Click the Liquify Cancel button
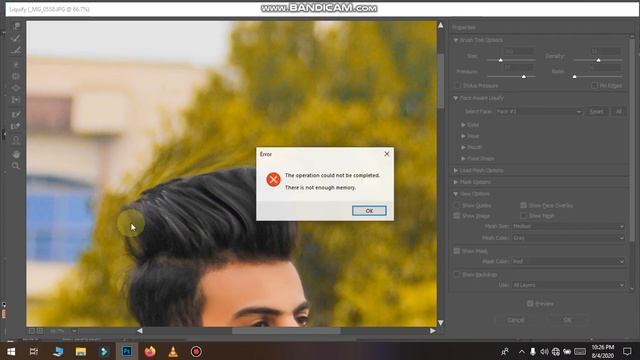Screen dimensions: 640x360 click(x=516, y=320)
